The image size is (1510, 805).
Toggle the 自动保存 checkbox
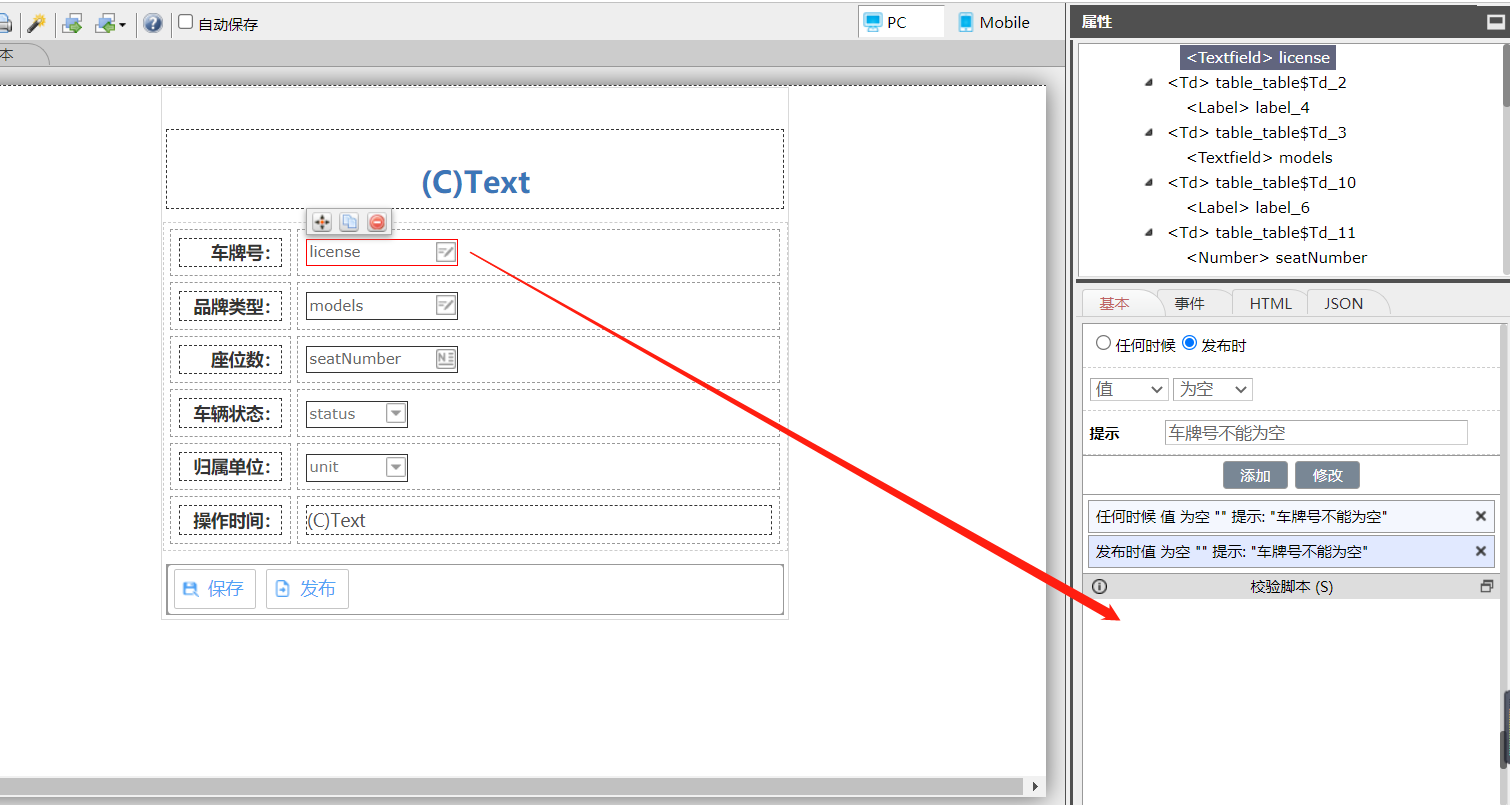pos(185,22)
